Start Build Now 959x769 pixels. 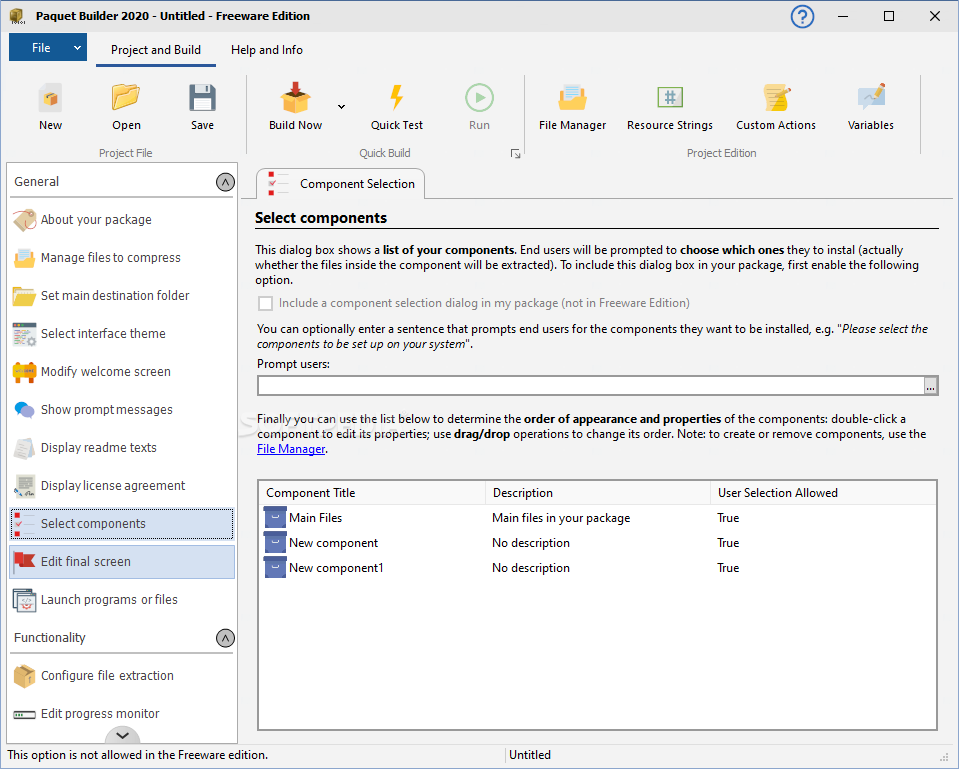point(295,108)
